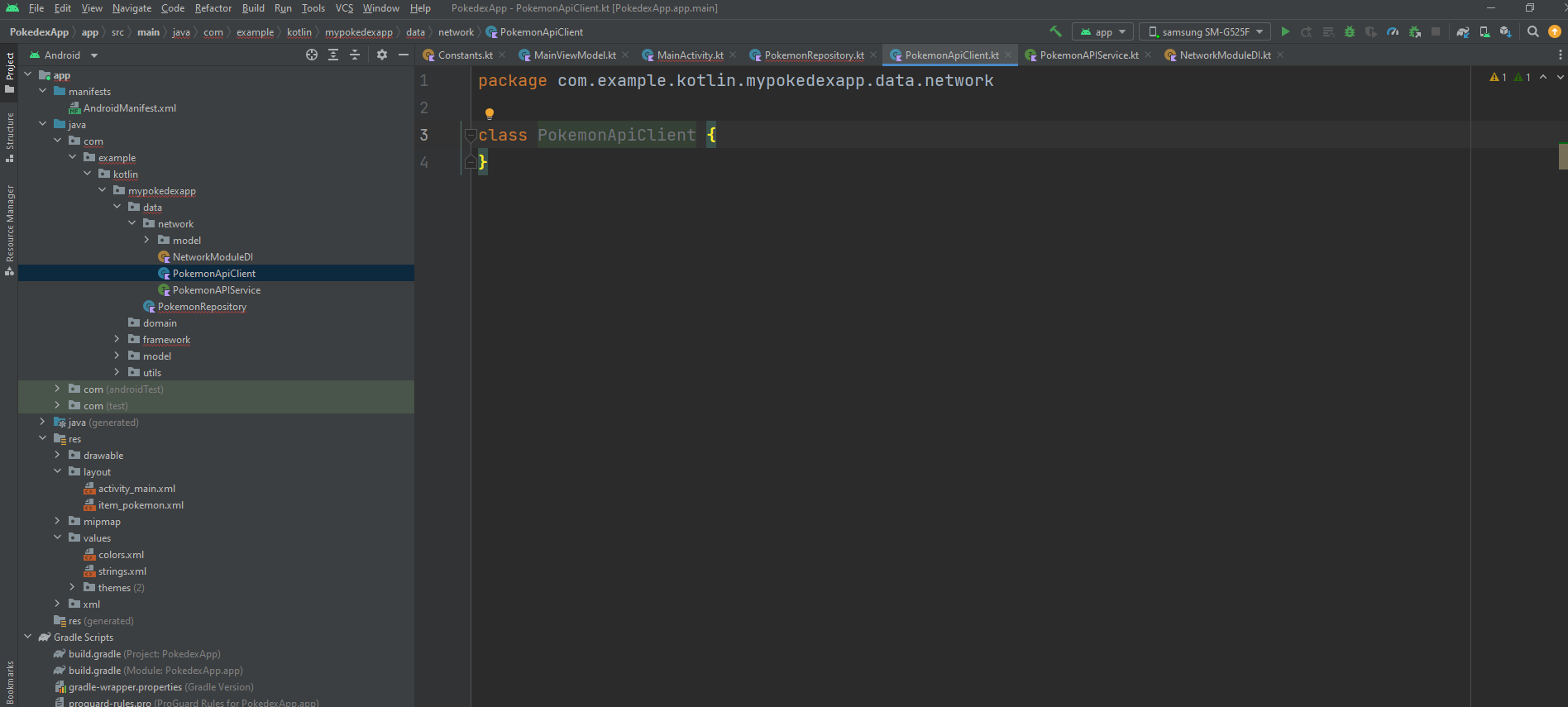Open the Profiler gauge icon
Viewport: 1568px width, 707px height.
point(1393,31)
